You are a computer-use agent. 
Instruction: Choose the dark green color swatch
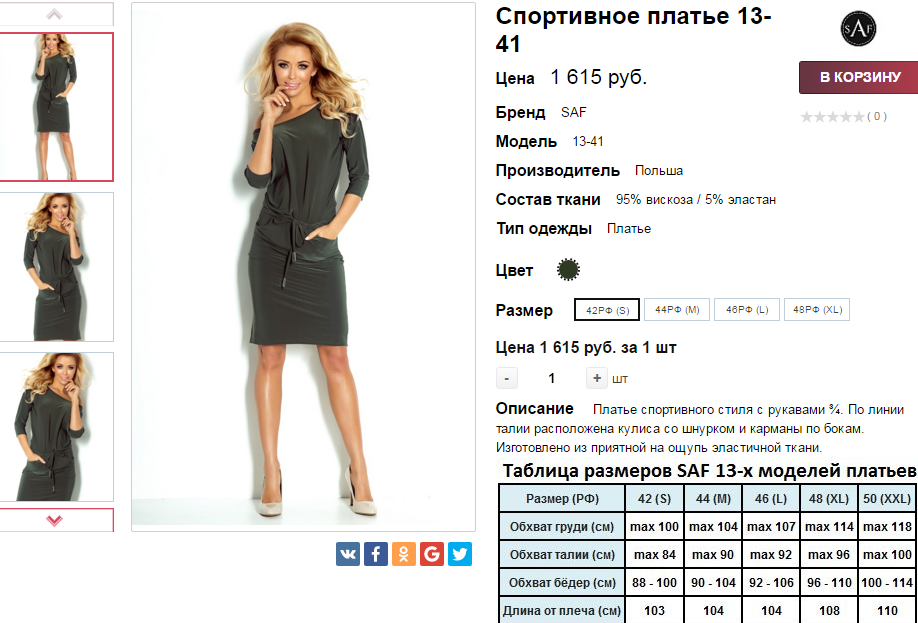click(568, 270)
